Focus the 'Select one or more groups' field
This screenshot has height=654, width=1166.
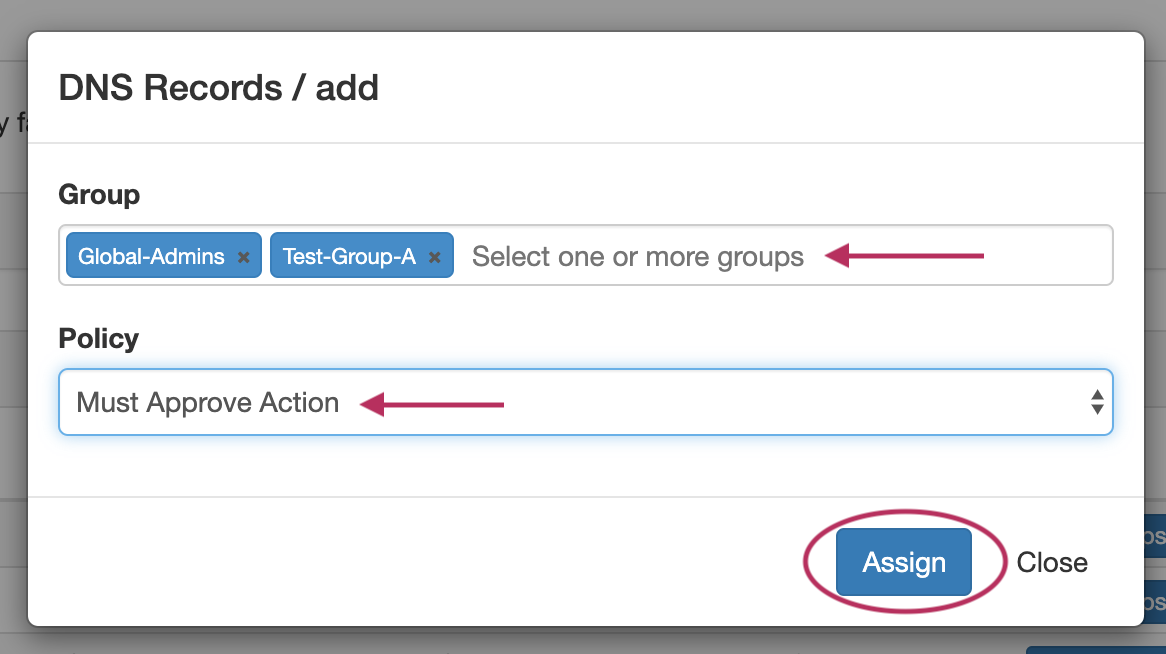click(x=637, y=257)
